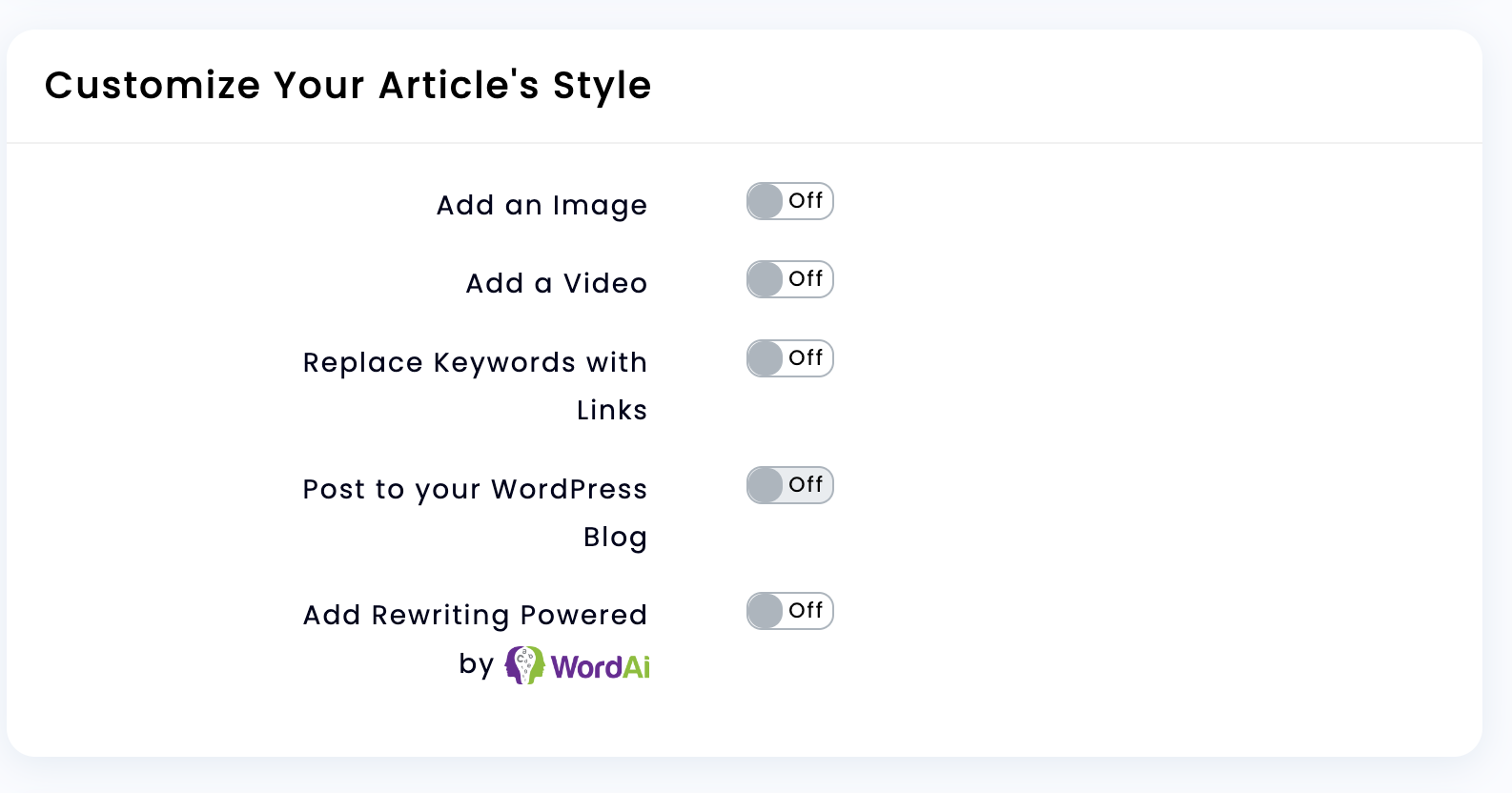
Task: Click the "Add Rewriting Powered" label text
Action: click(475, 616)
